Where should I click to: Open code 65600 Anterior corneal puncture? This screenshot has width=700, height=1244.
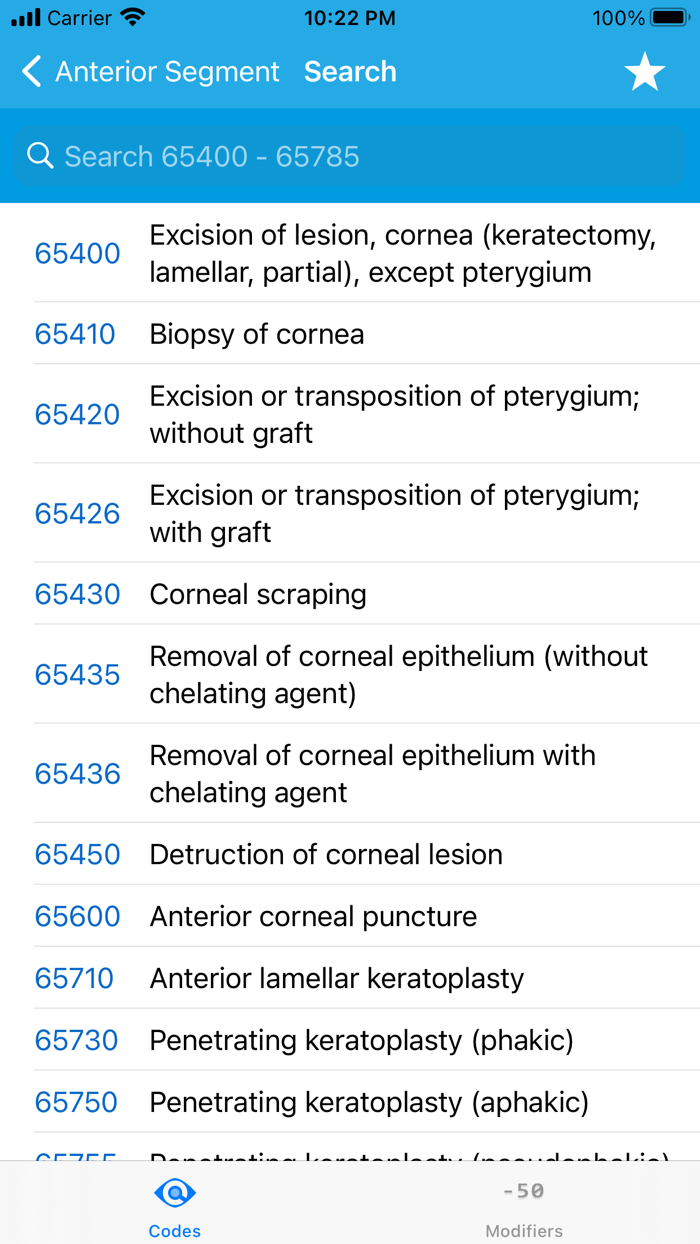[x=350, y=916]
